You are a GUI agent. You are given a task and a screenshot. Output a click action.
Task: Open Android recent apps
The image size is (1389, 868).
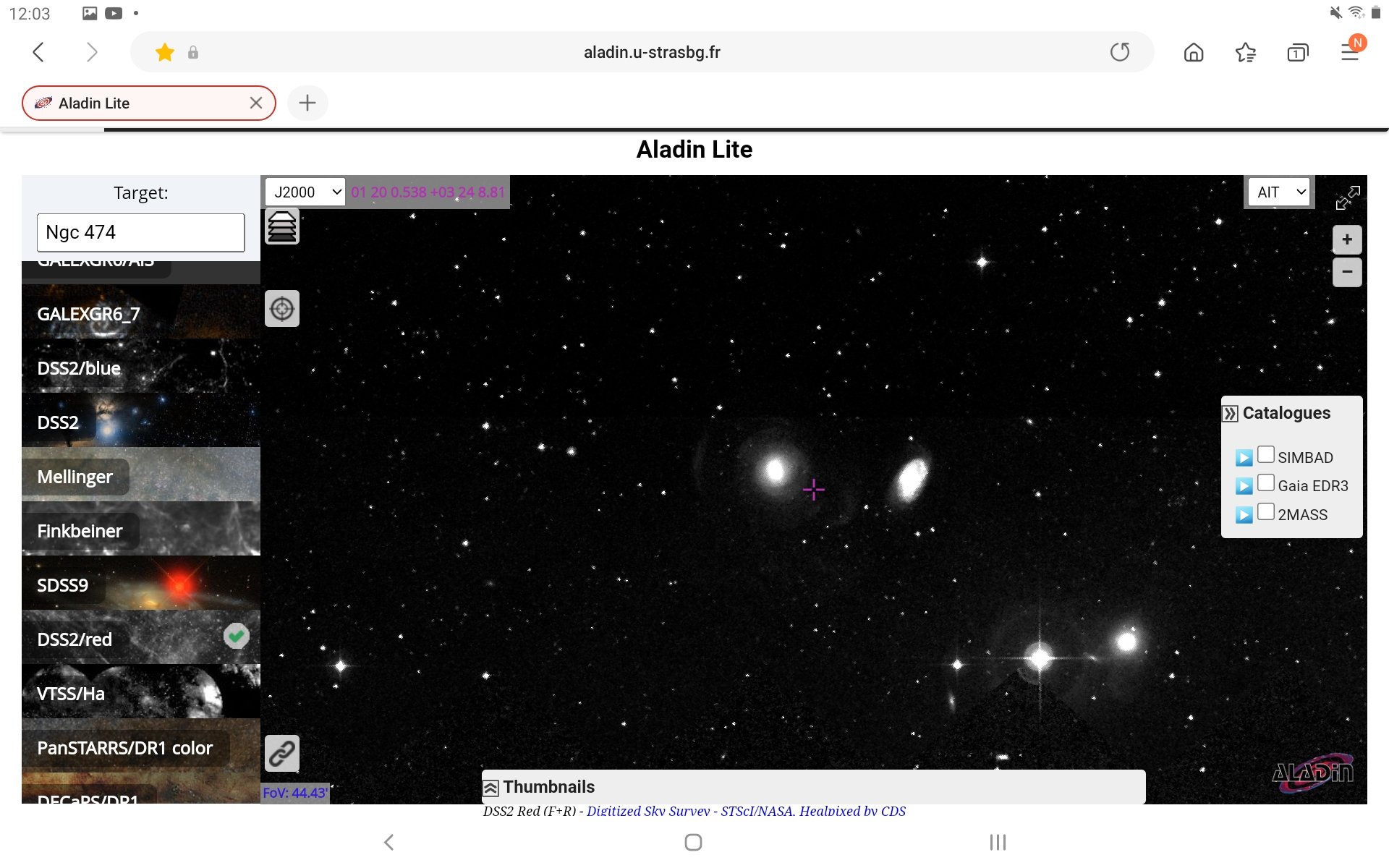click(x=998, y=842)
